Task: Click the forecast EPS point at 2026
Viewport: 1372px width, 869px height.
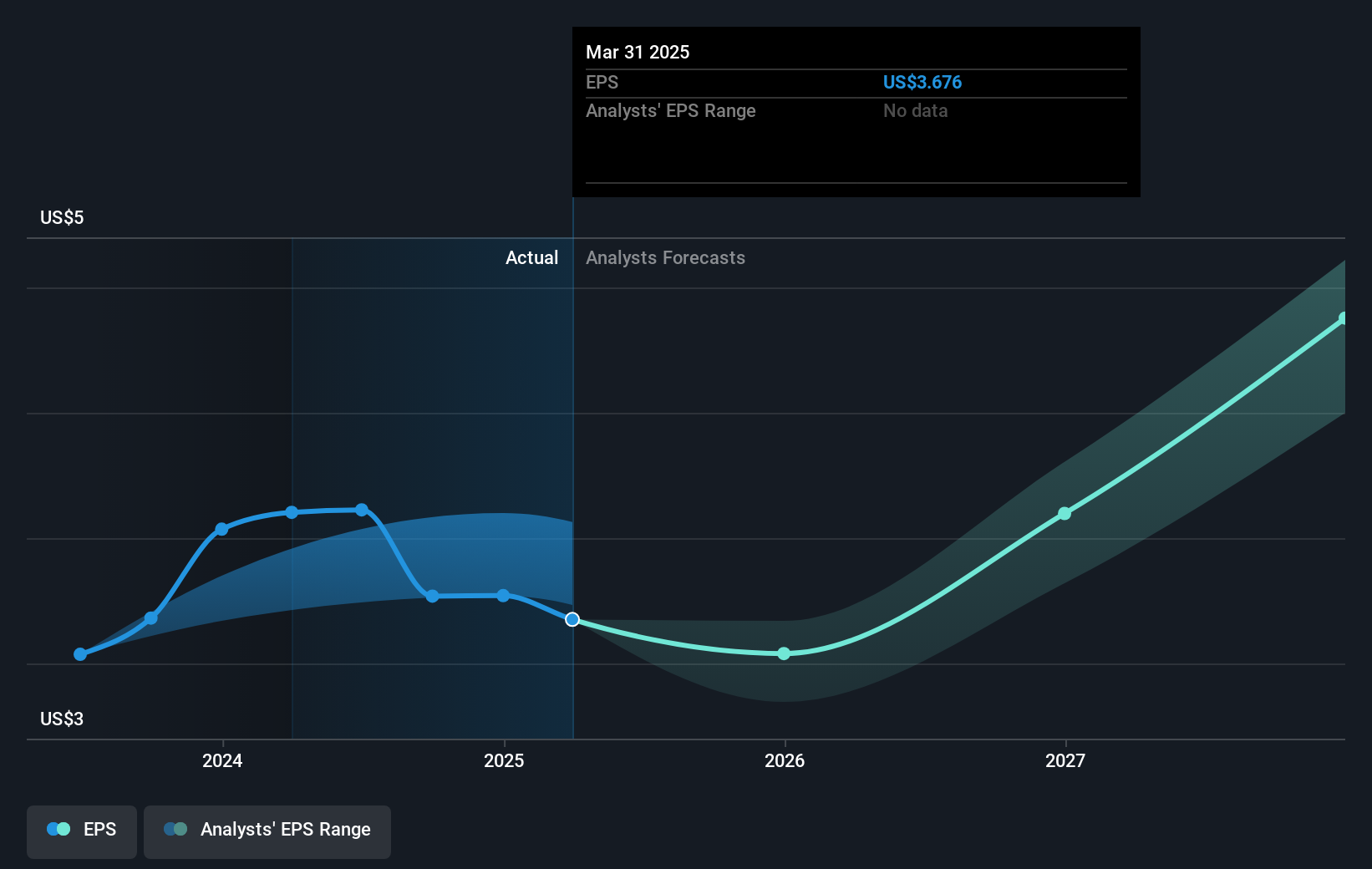Action: (784, 653)
